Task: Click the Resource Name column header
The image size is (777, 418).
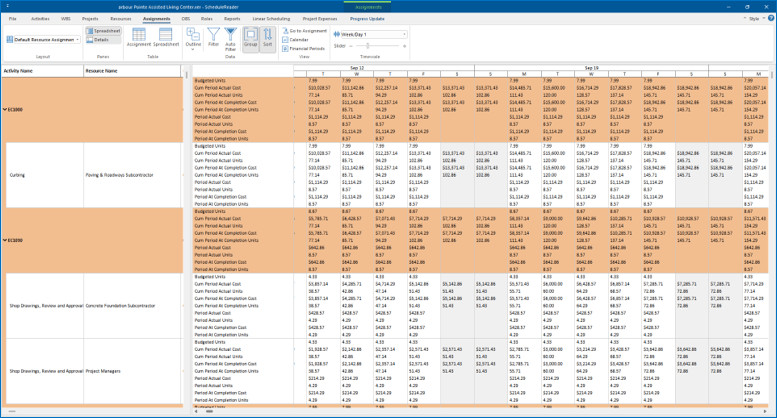Action: point(133,71)
